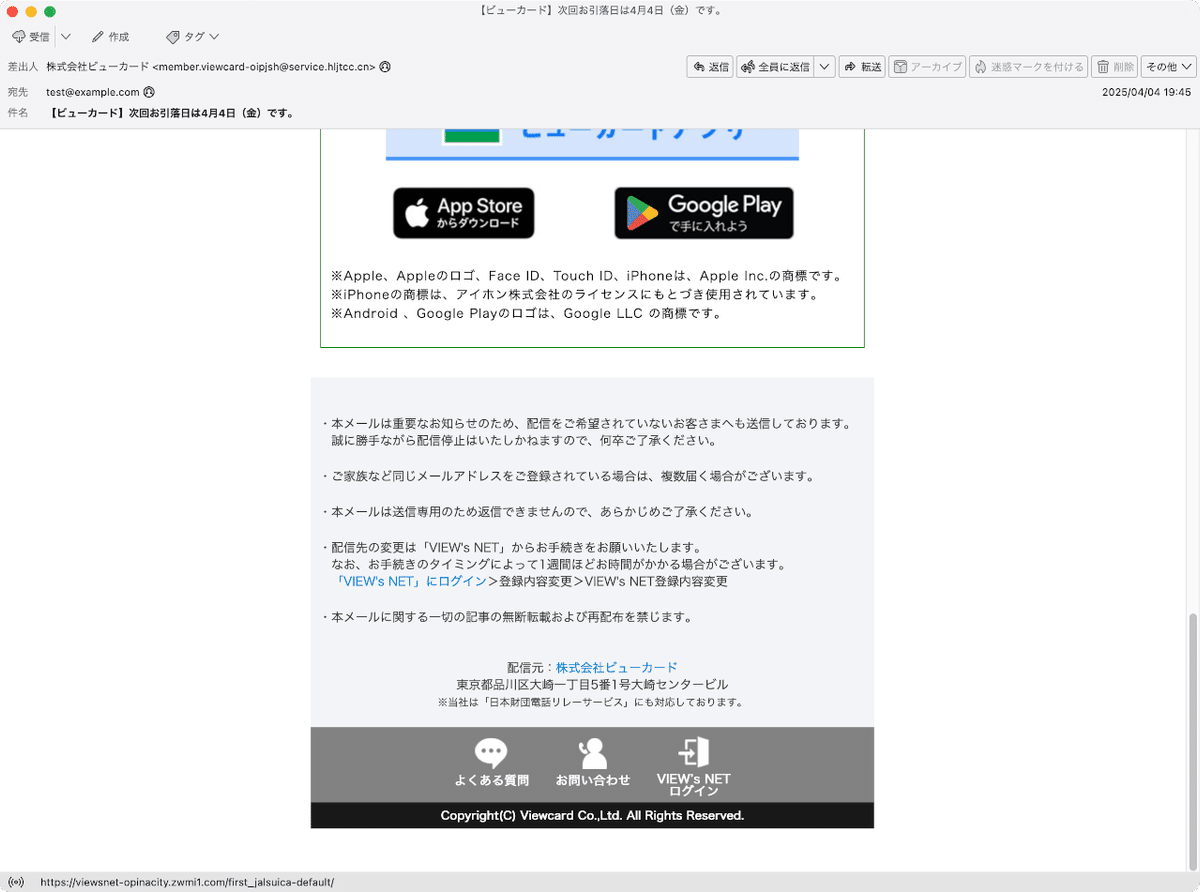Click the お問い合わせ contact icon
The width and height of the screenshot is (1200, 892).
point(593,753)
